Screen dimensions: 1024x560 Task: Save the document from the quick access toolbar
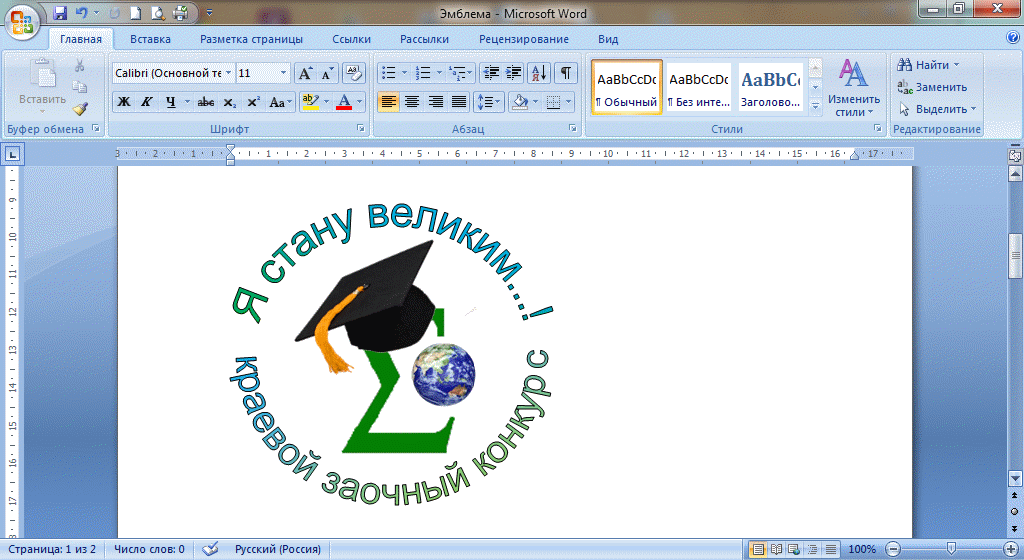pos(60,12)
